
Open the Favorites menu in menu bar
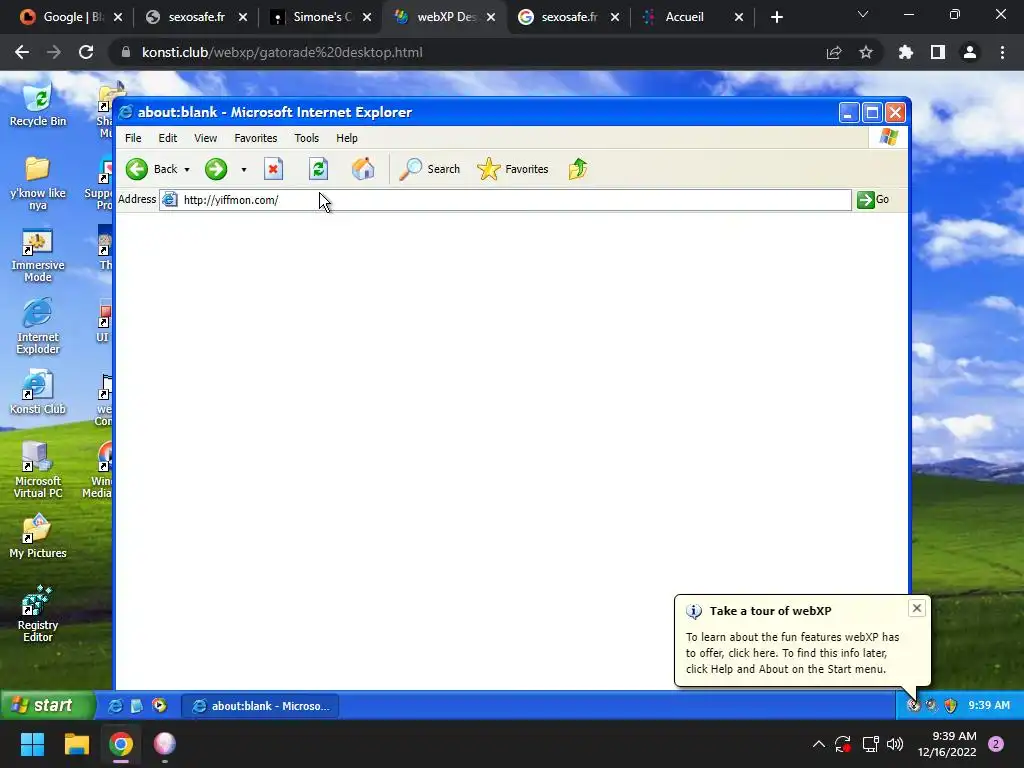tap(255, 138)
